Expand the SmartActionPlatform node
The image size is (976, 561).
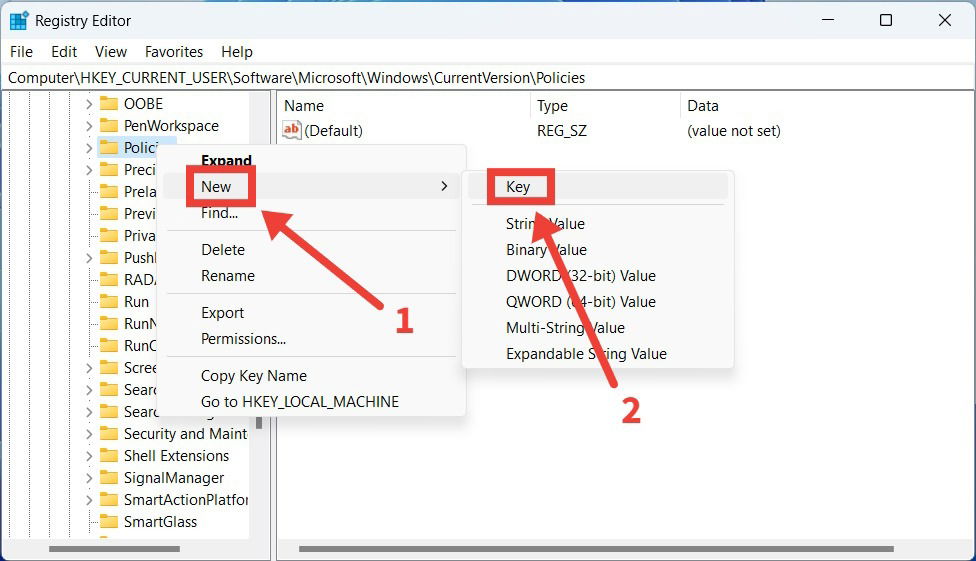tap(89, 500)
